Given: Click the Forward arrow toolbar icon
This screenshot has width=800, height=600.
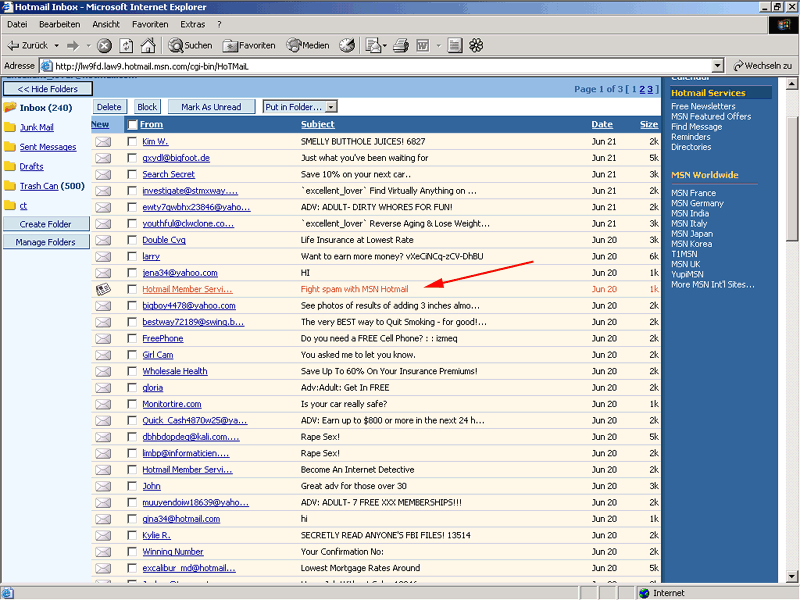Looking at the screenshot, I should click(x=73, y=45).
